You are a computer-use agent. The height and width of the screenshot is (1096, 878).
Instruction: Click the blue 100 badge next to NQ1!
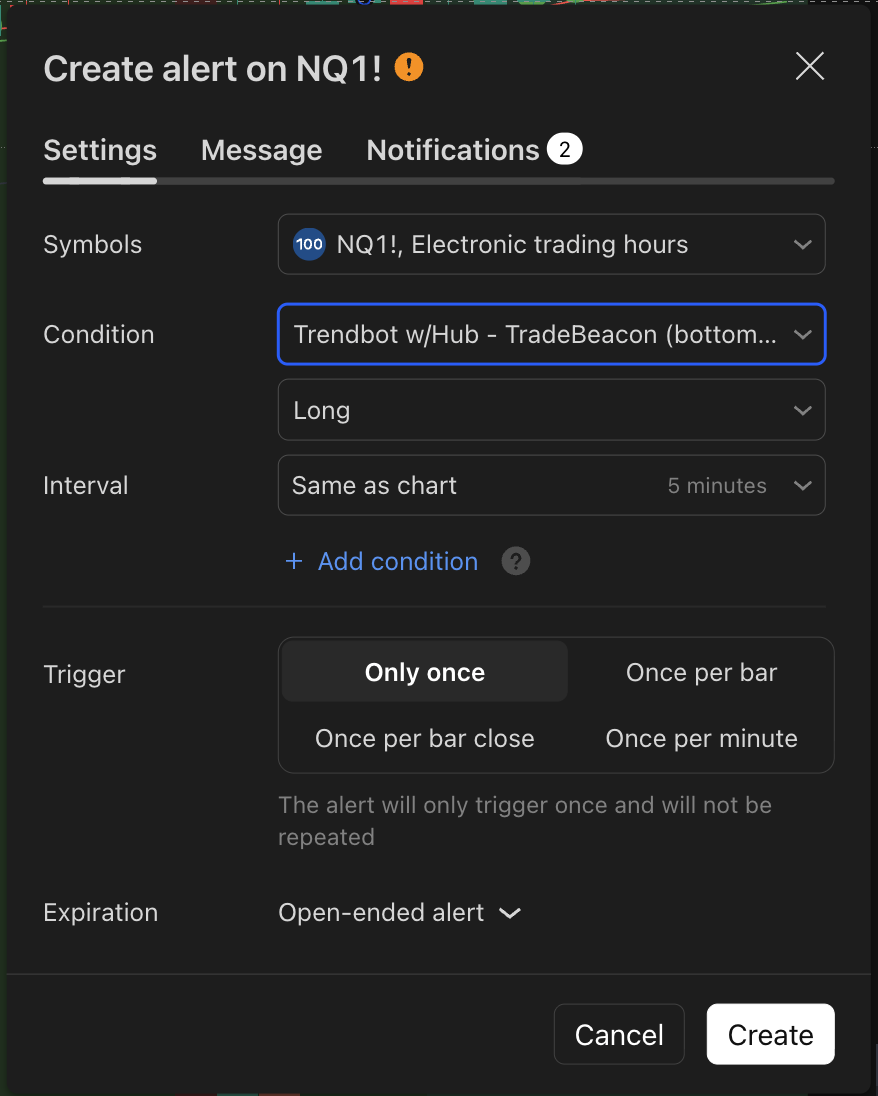[310, 244]
